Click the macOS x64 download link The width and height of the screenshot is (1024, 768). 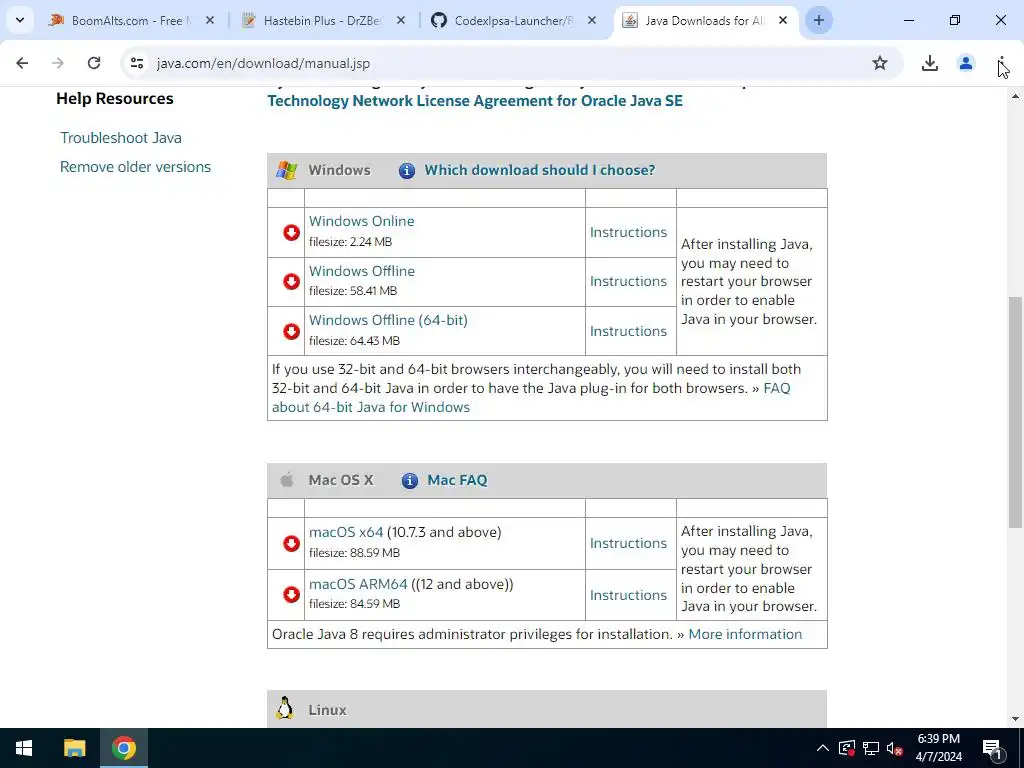point(346,532)
